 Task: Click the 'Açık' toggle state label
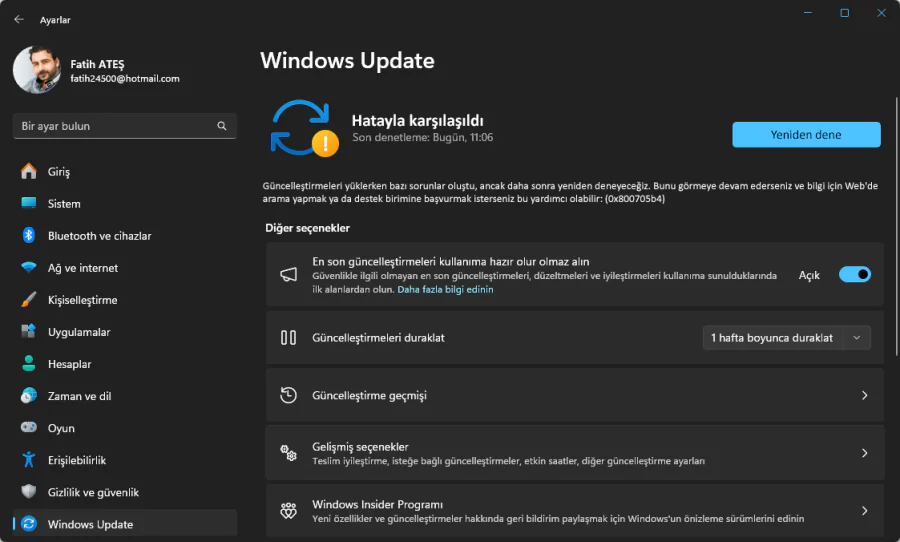coord(809,275)
